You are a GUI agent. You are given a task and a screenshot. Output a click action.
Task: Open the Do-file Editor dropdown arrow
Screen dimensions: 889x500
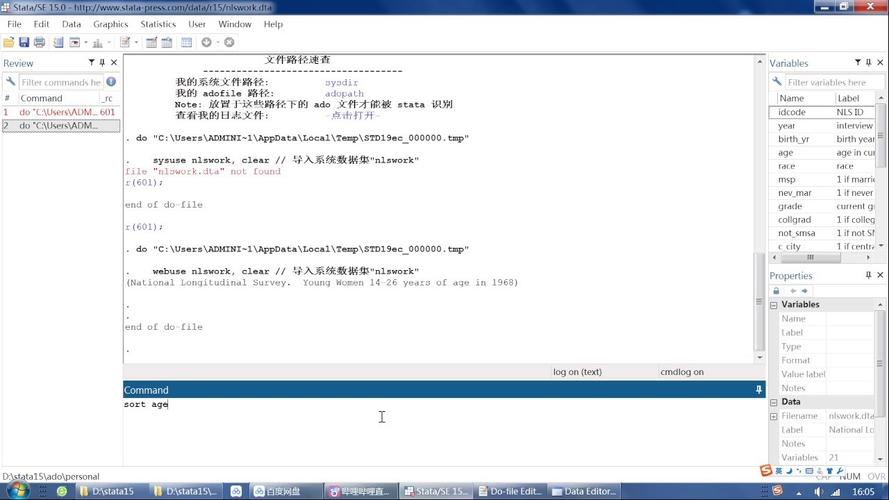click(136, 43)
